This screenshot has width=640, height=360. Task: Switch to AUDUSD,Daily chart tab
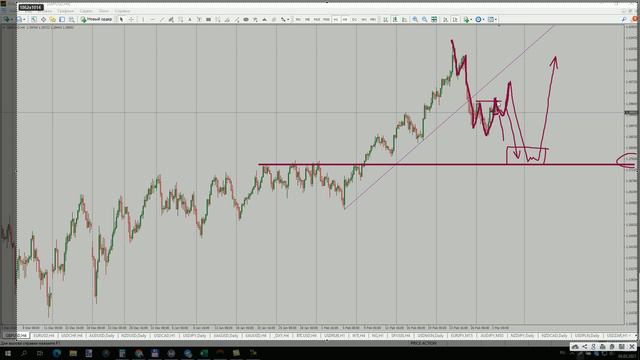[102, 336]
